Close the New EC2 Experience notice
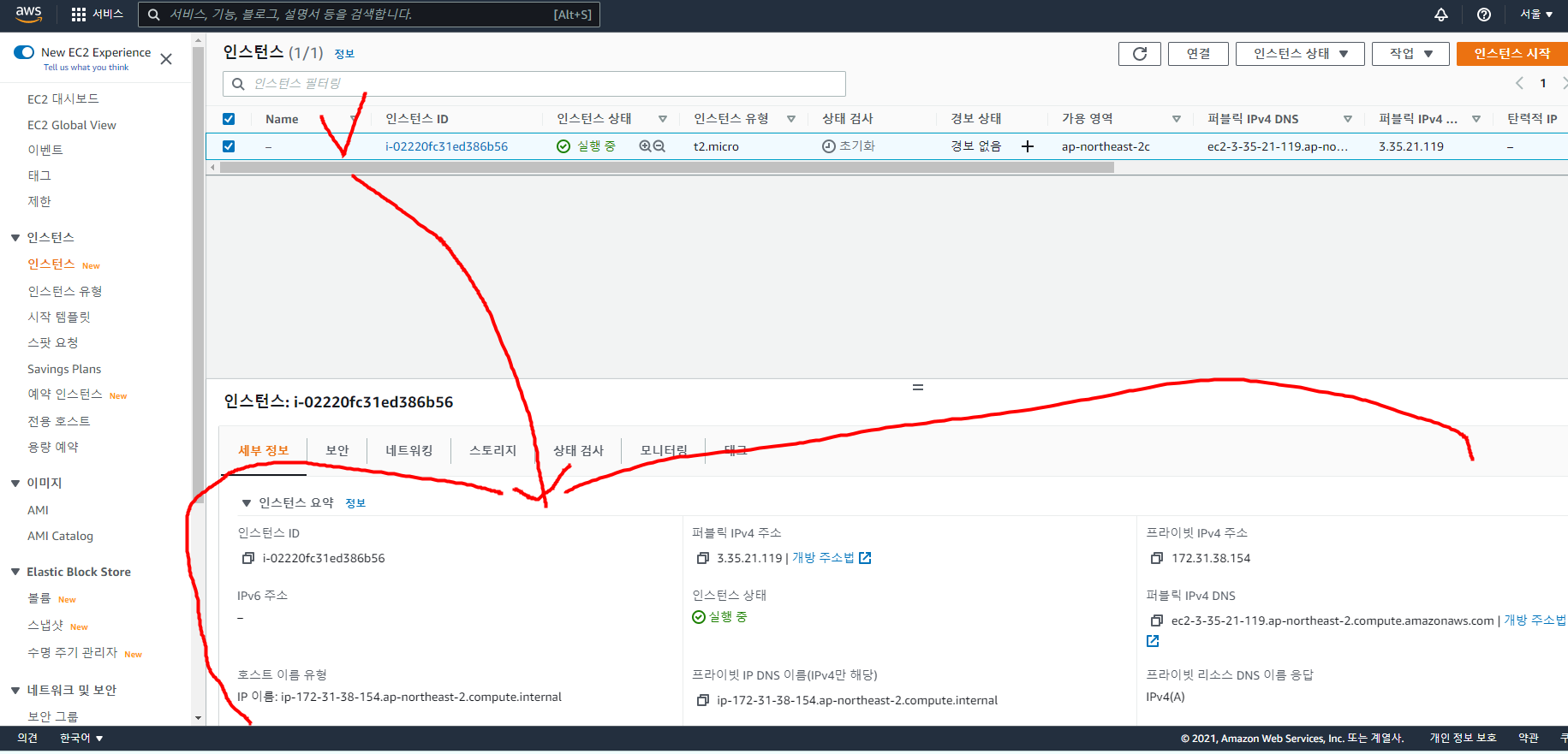The image size is (1568, 754). click(166, 59)
